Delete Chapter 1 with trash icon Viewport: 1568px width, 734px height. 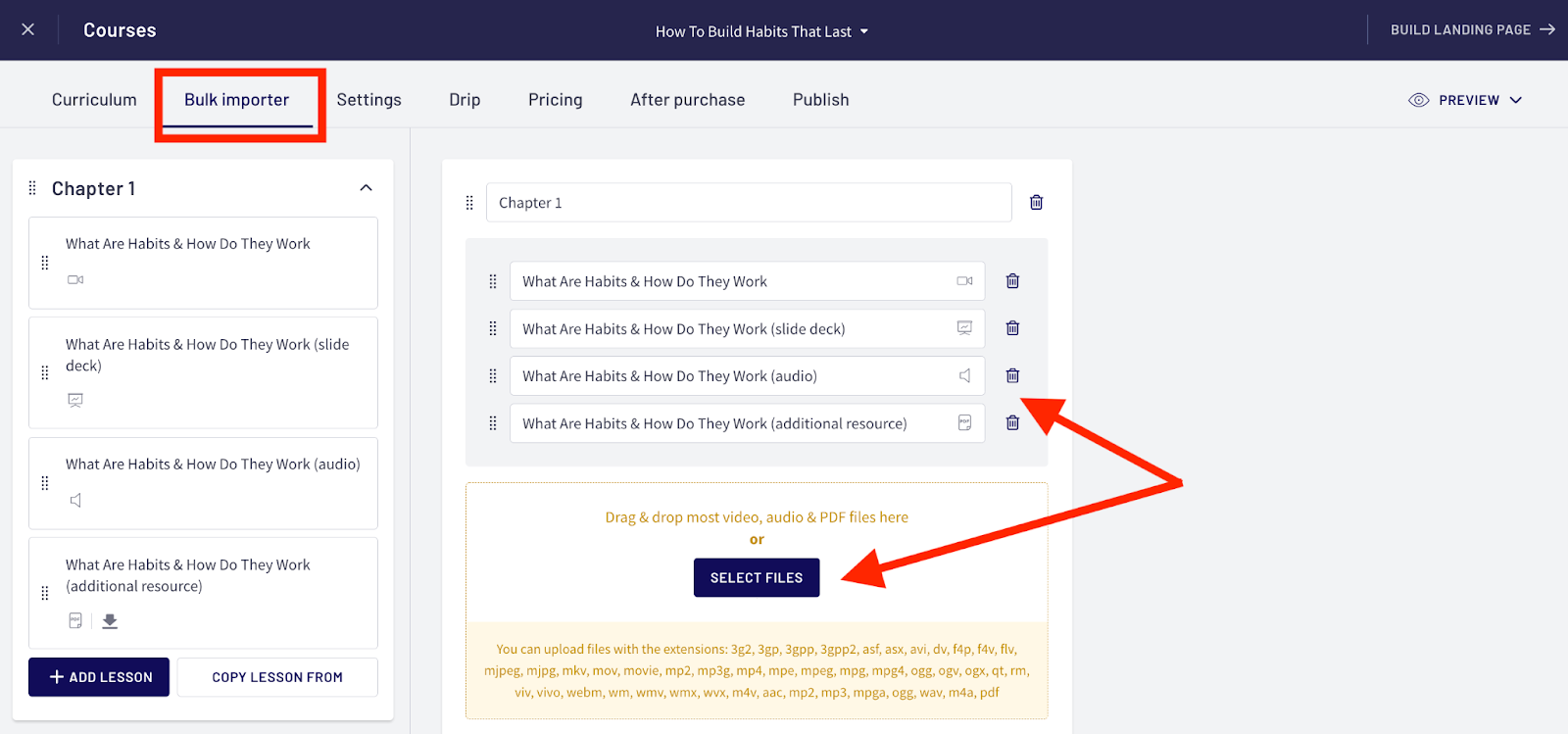point(1036,203)
